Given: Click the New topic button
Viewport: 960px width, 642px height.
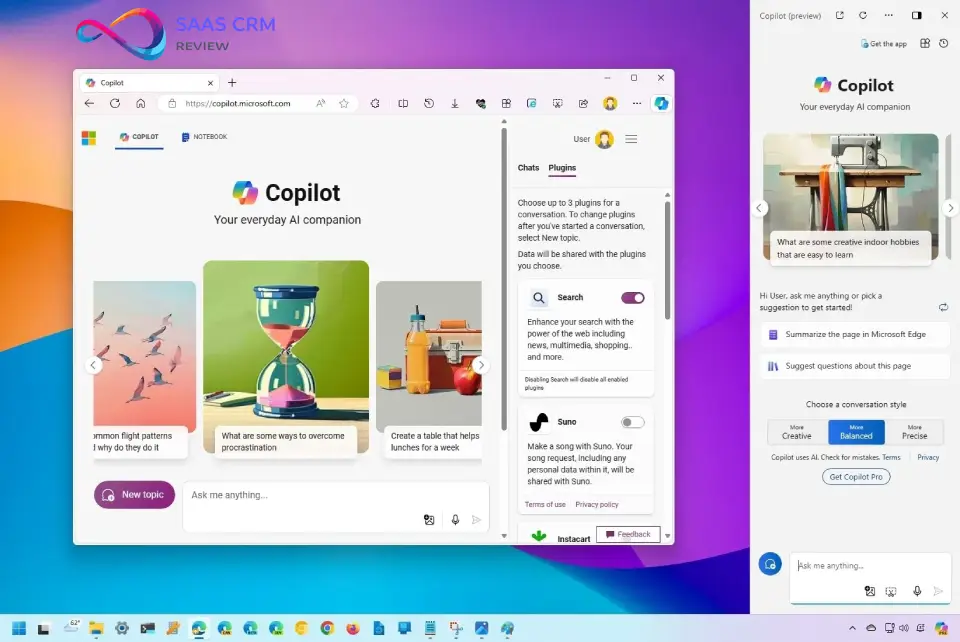Looking at the screenshot, I should (135, 495).
